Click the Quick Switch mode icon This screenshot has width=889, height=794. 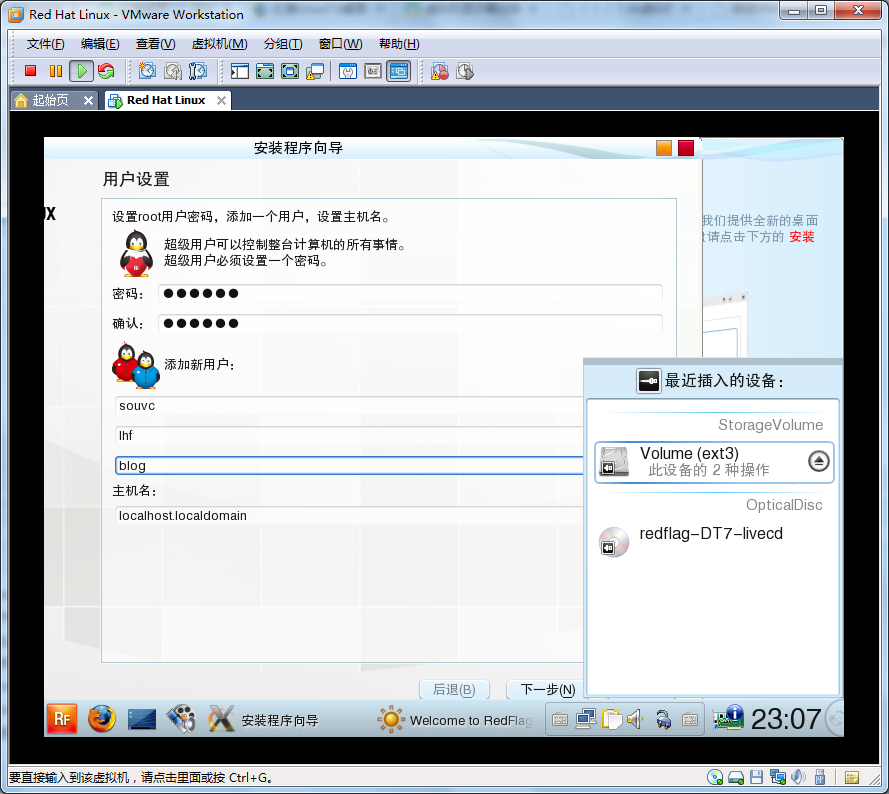point(265,71)
